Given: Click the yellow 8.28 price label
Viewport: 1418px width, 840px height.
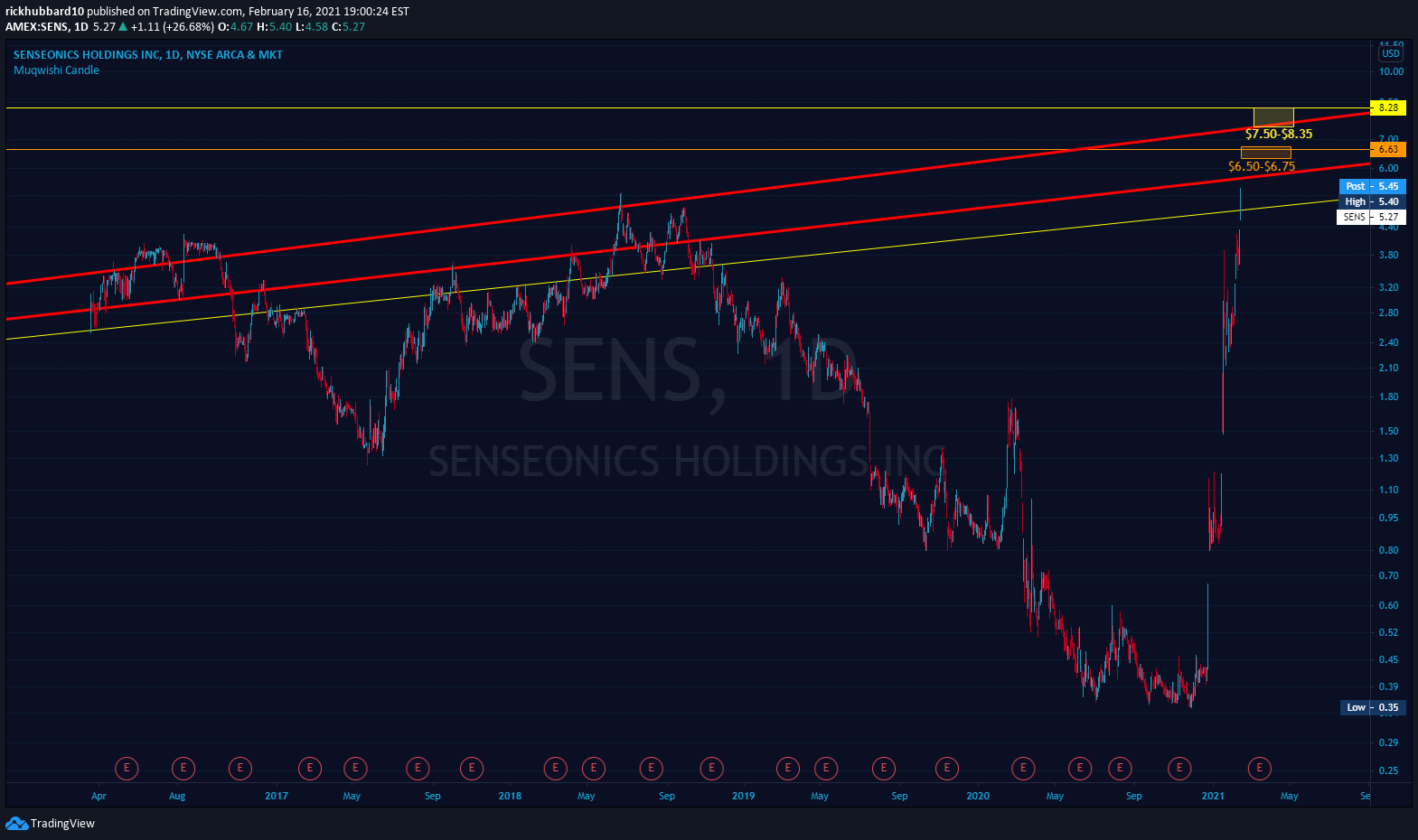Looking at the screenshot, I should click(x=1388, y=107).
